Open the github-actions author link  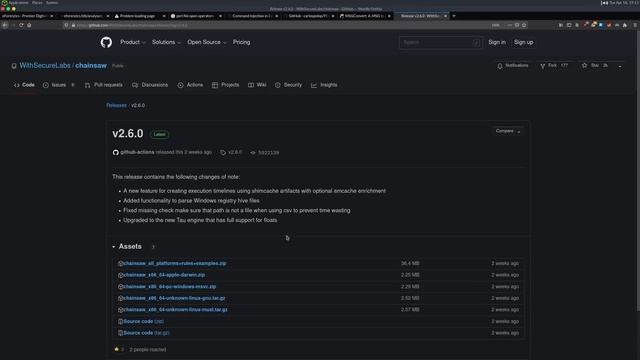(x=137, y=152)
